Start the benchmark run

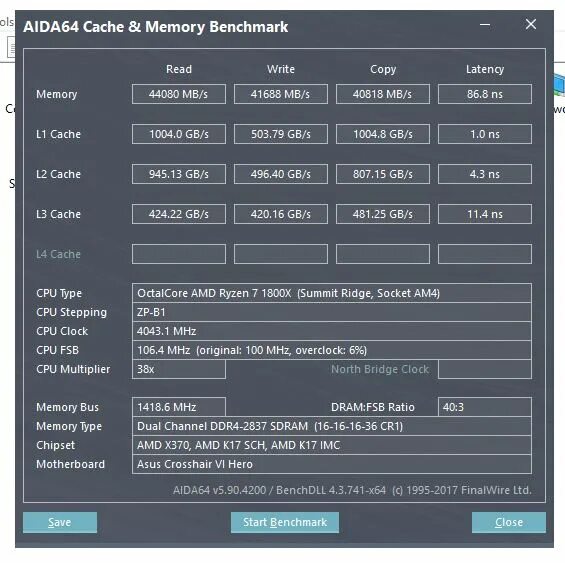click(x=285, y=522)
